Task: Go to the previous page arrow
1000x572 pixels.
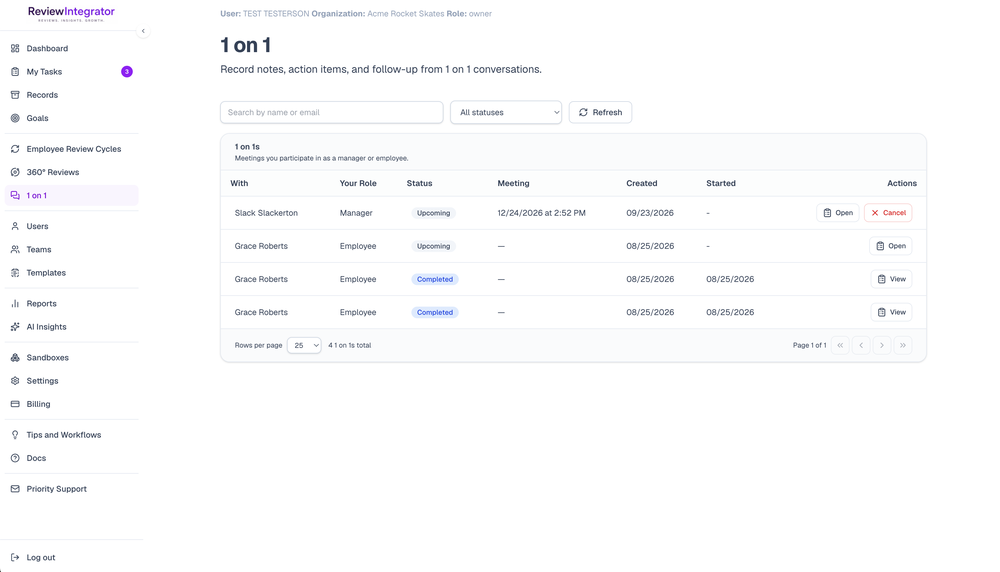Action: [x=861, y=345]
